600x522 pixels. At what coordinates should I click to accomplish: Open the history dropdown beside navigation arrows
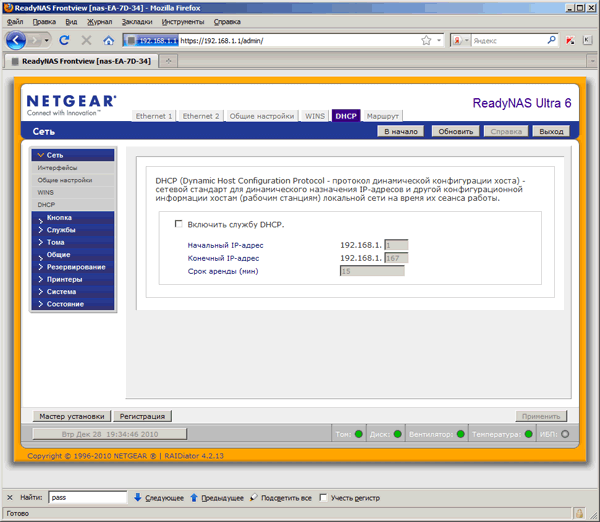point(46,40)
